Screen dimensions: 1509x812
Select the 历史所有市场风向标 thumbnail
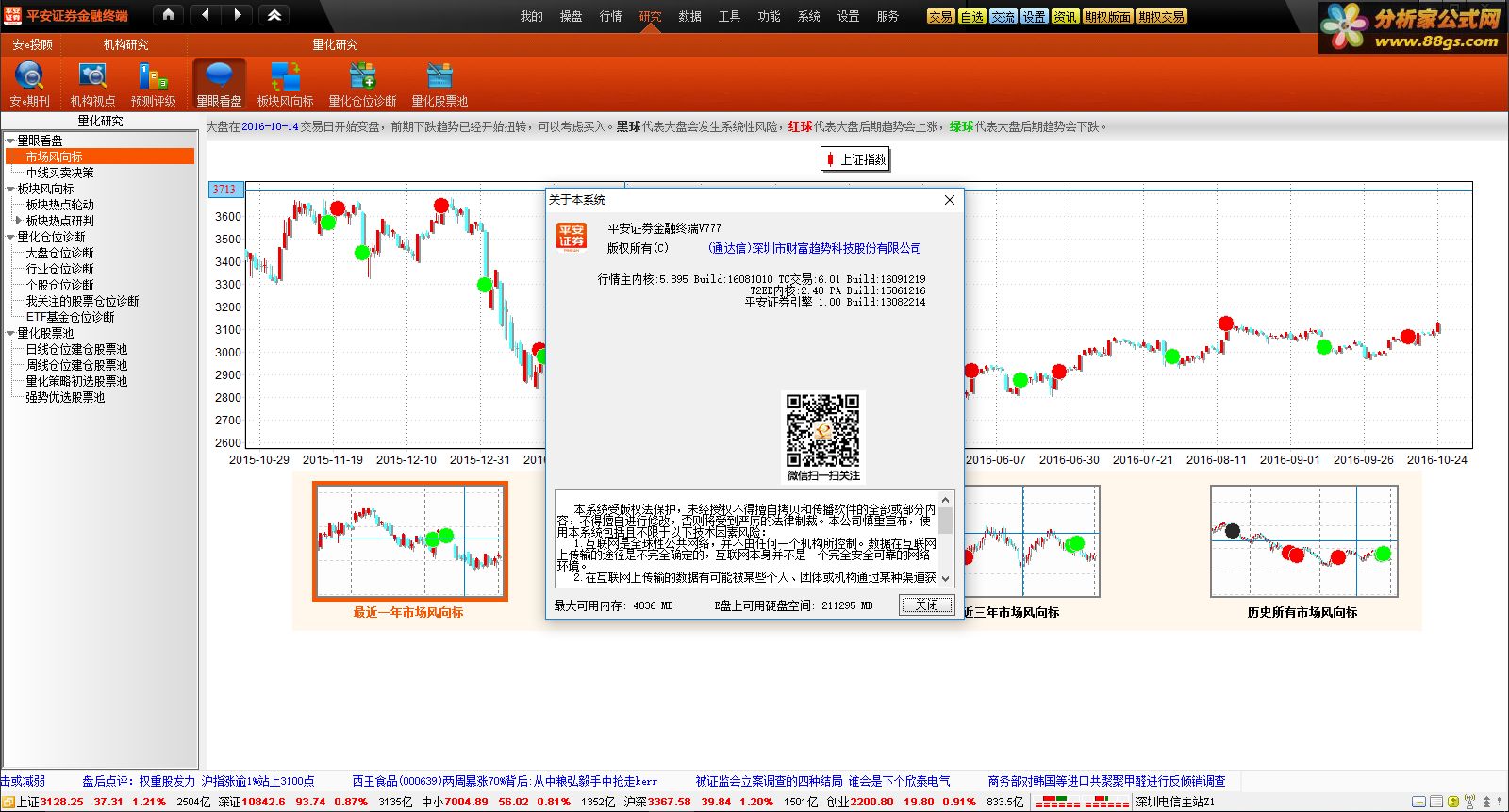point(1303,541)
